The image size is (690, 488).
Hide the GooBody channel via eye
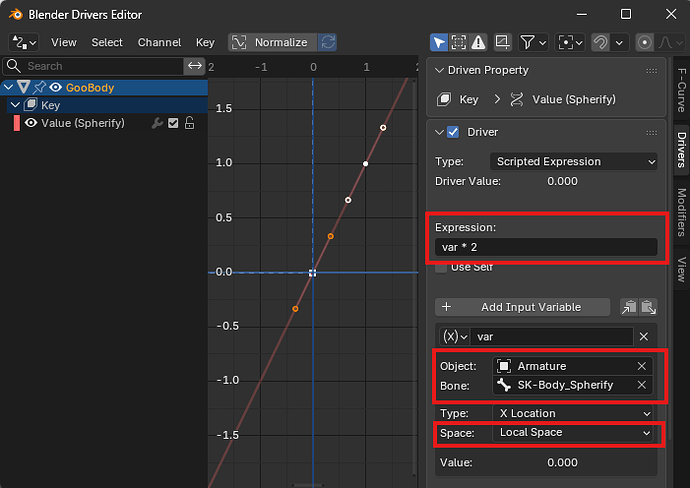[55, 87]
